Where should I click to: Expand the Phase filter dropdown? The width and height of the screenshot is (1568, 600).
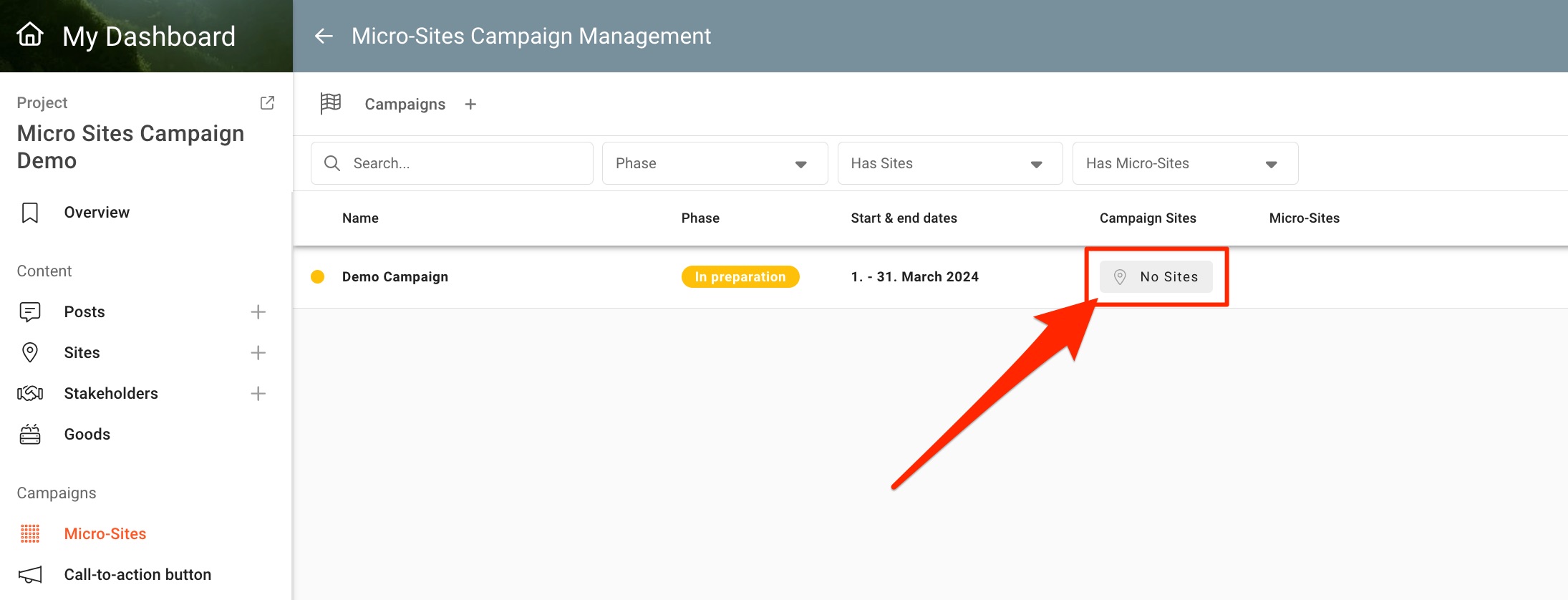714,163
